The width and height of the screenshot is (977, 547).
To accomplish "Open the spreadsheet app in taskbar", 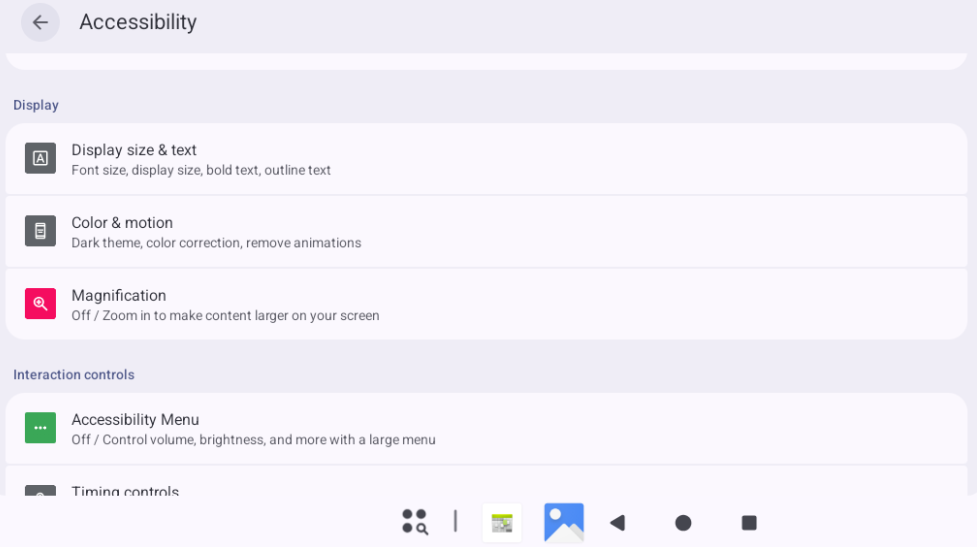I will pos(502,523).
